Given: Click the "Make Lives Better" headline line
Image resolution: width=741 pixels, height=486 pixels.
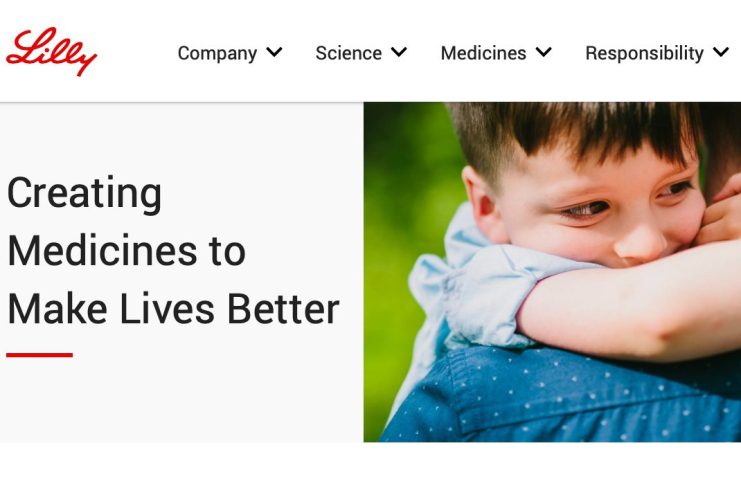Looking at the screenshot, I should (x=173, y=309).
